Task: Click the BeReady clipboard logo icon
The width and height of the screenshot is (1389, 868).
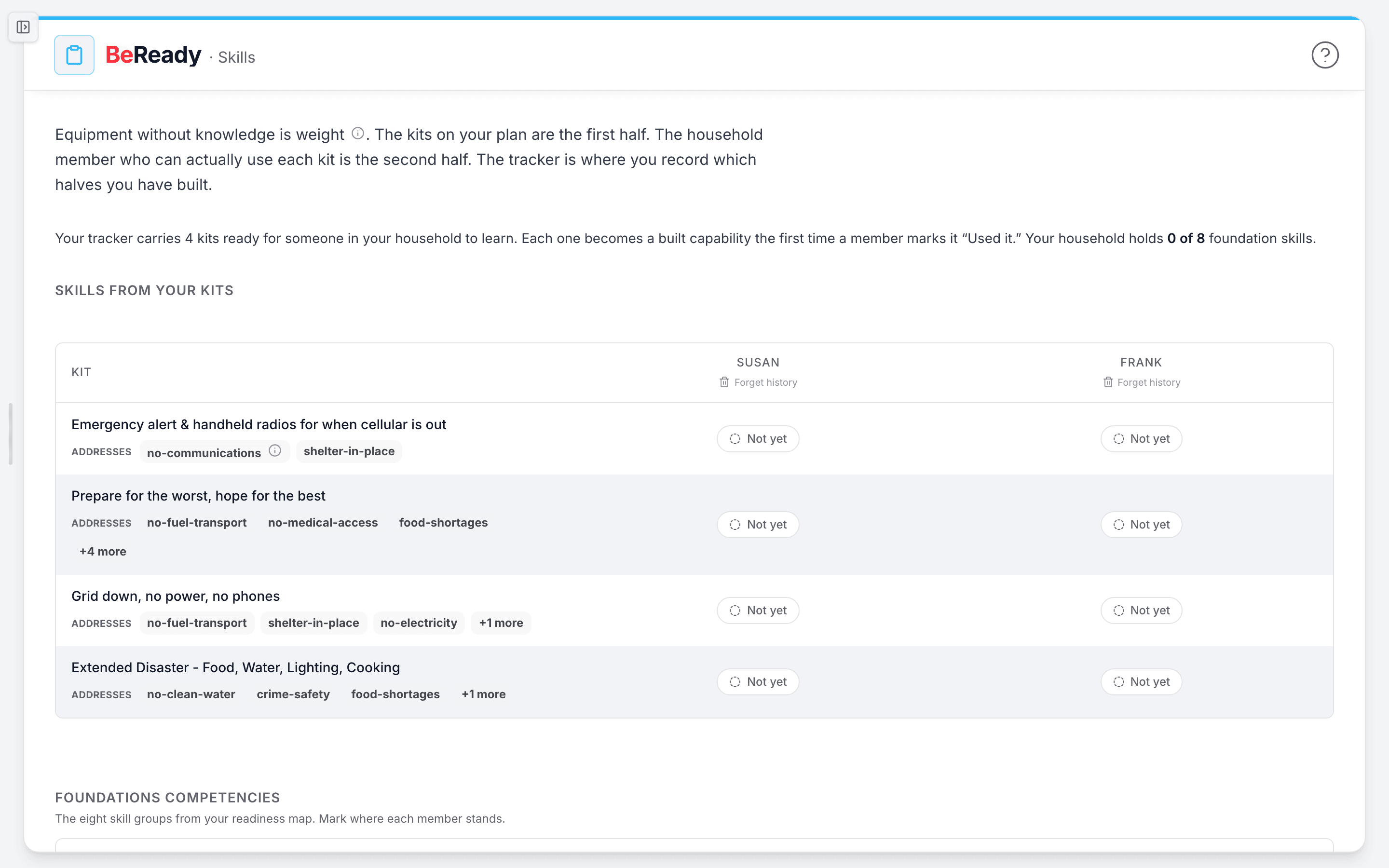Action: (x=74, y=55)
